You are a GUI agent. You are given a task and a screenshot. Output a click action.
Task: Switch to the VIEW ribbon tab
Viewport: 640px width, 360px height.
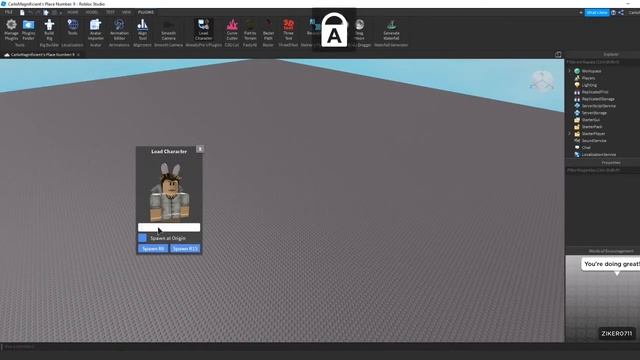tap(127, 12)
